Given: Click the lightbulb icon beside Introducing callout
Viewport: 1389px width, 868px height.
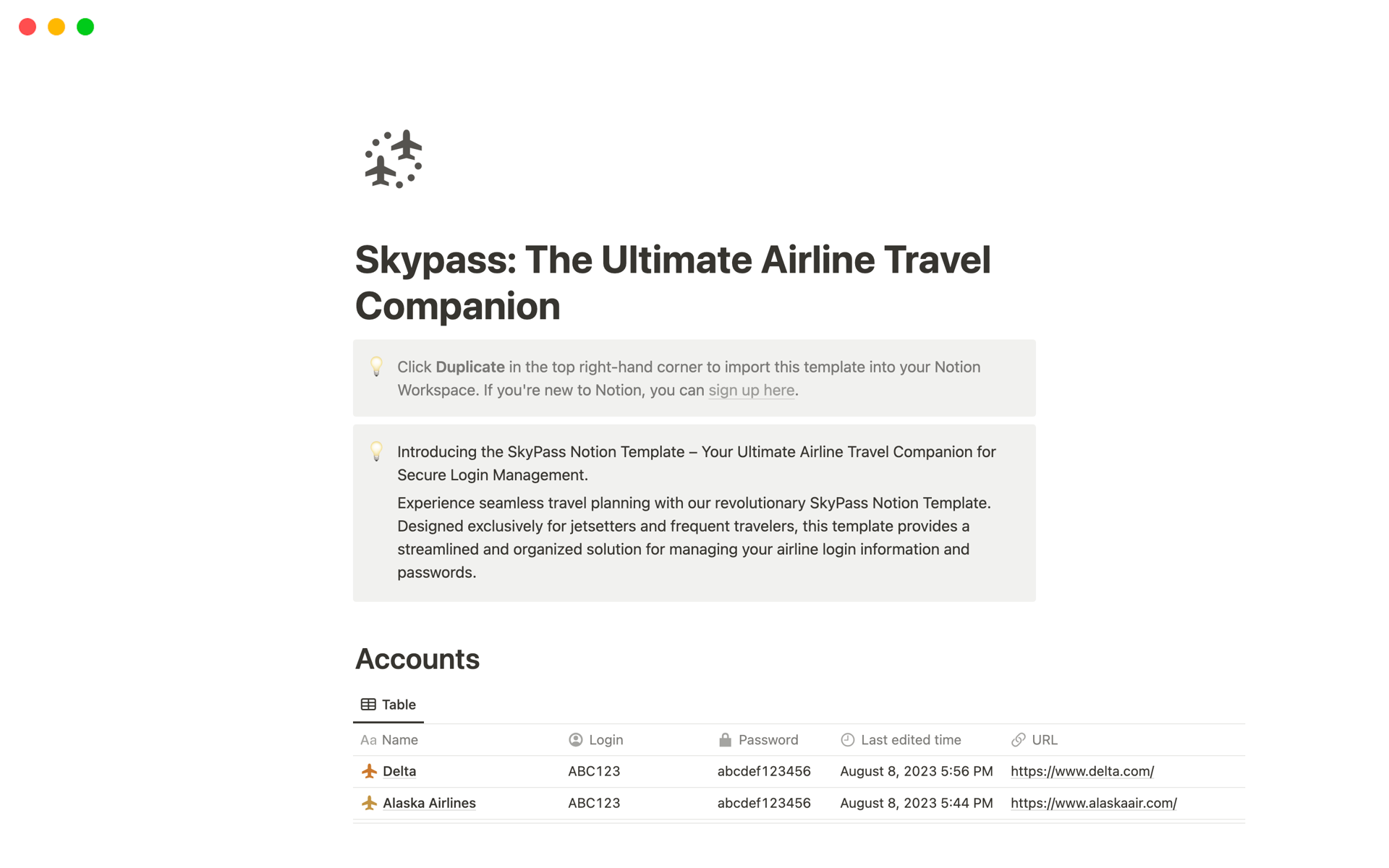Looking at the screenshot, I should pyautogui.click(x=376, y=451).
